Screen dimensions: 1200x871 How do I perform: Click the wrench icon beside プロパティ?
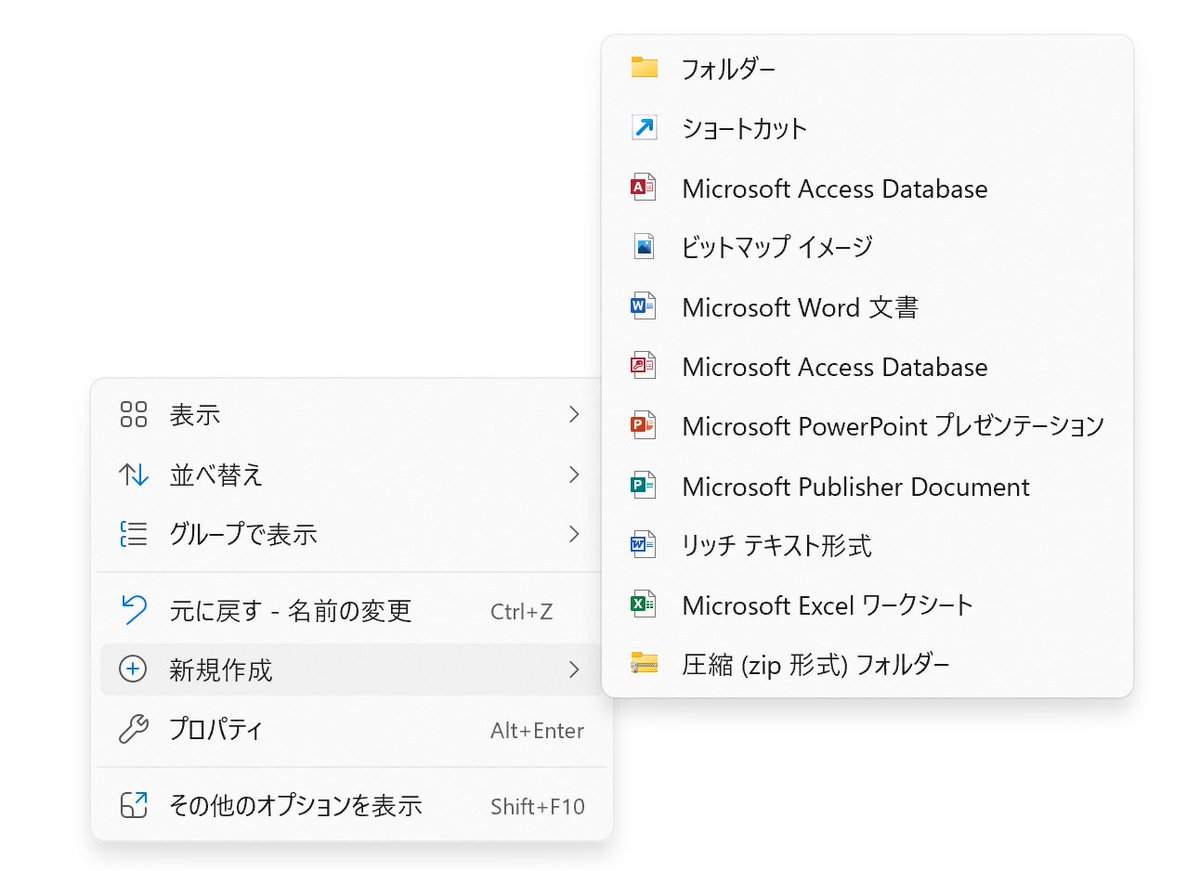coord(133,730)
